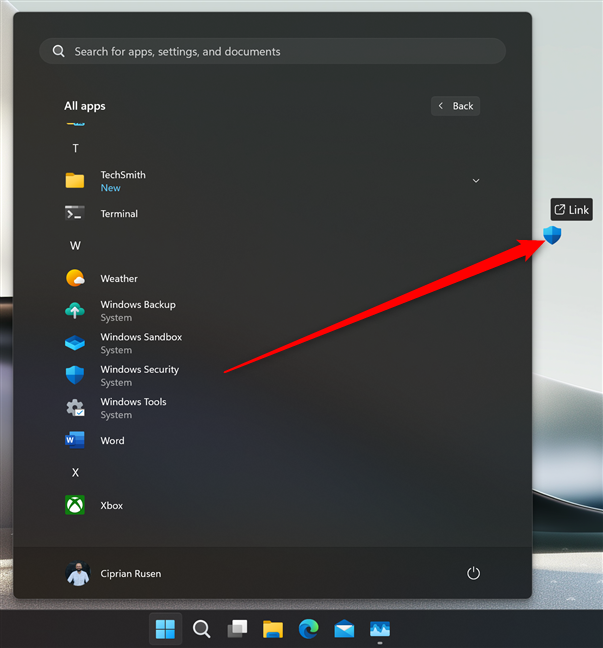Viewport: 603px width, 648px height.
Task: Click the "Windows Sandbox" entry text
Action: (141, 337)
